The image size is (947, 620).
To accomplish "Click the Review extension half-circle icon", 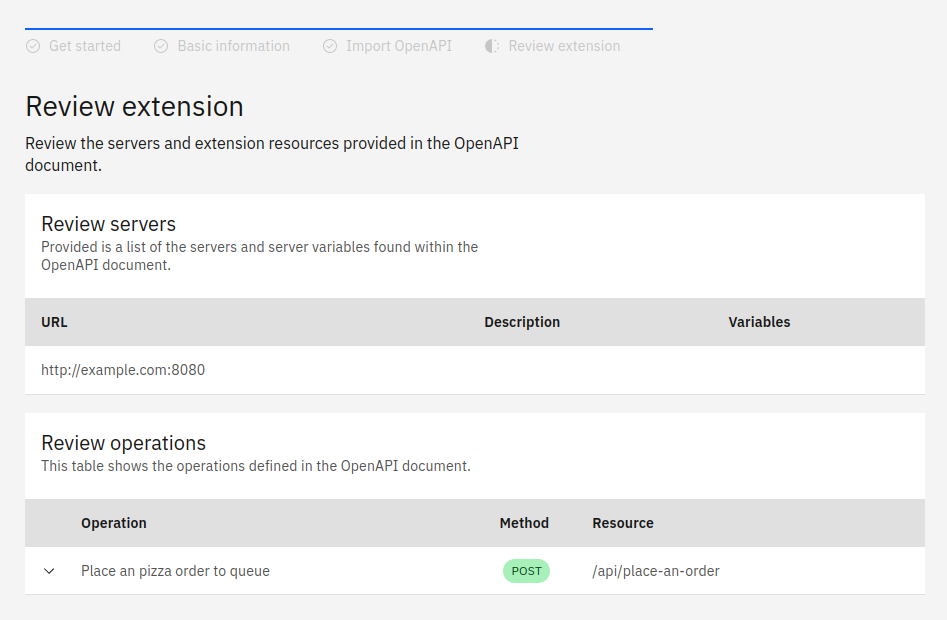I will [492, 46].
